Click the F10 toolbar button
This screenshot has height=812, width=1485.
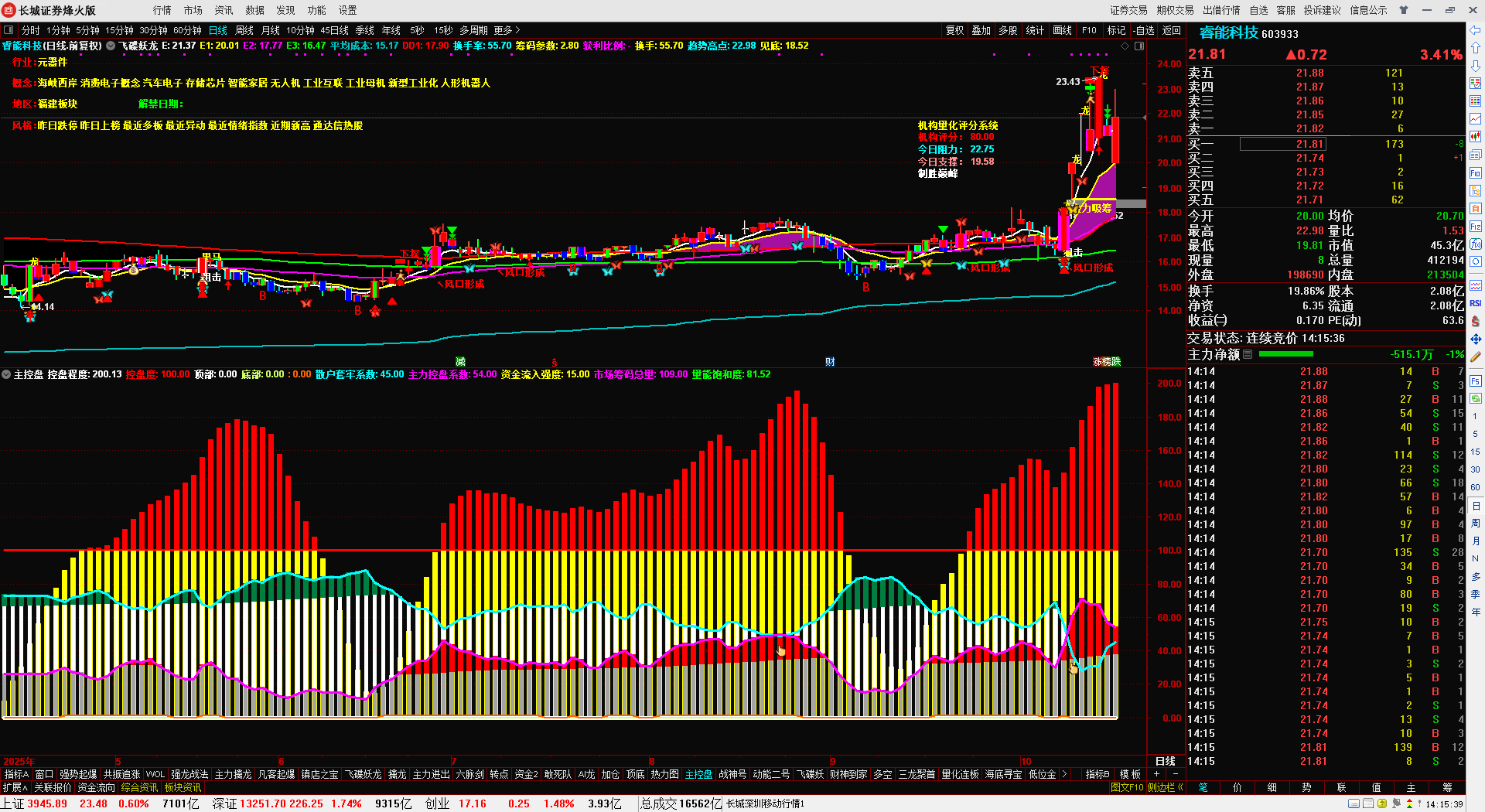[x=1089, y=30]
